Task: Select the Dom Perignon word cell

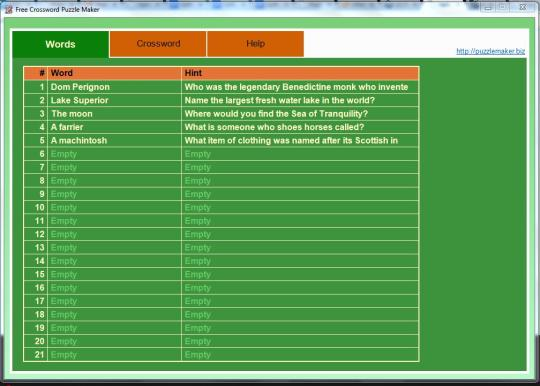Action: pos(114,87)
